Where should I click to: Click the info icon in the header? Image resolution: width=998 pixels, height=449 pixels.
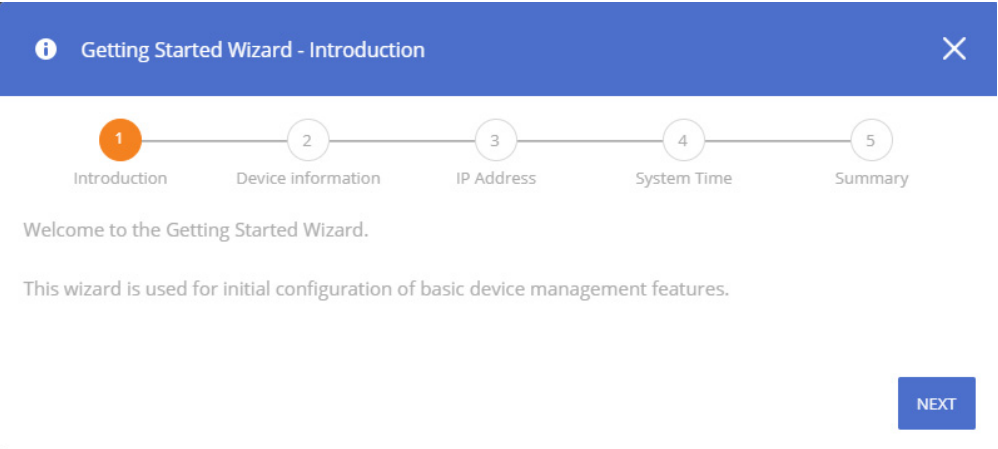46,49
